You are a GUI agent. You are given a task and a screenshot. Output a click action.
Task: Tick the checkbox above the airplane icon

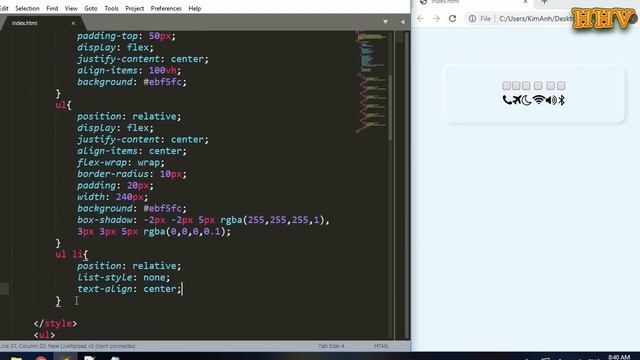pos(516,85)
